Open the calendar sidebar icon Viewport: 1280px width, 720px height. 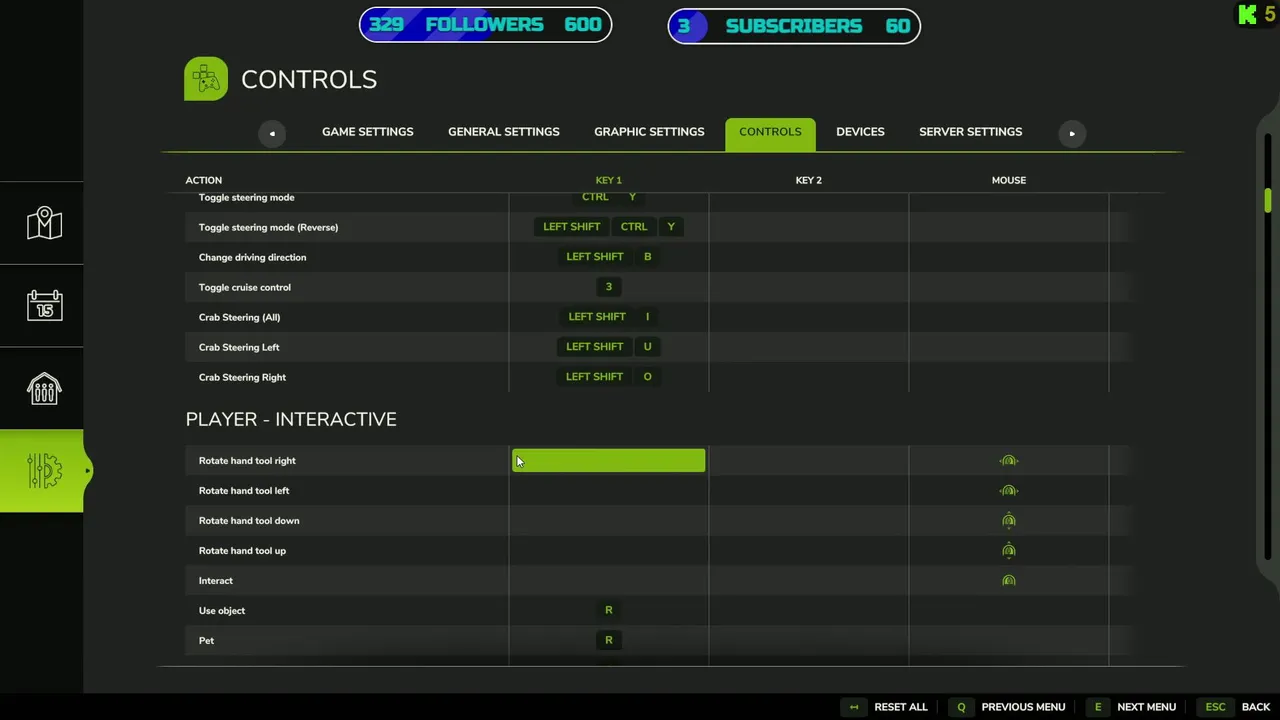[44, 306]
